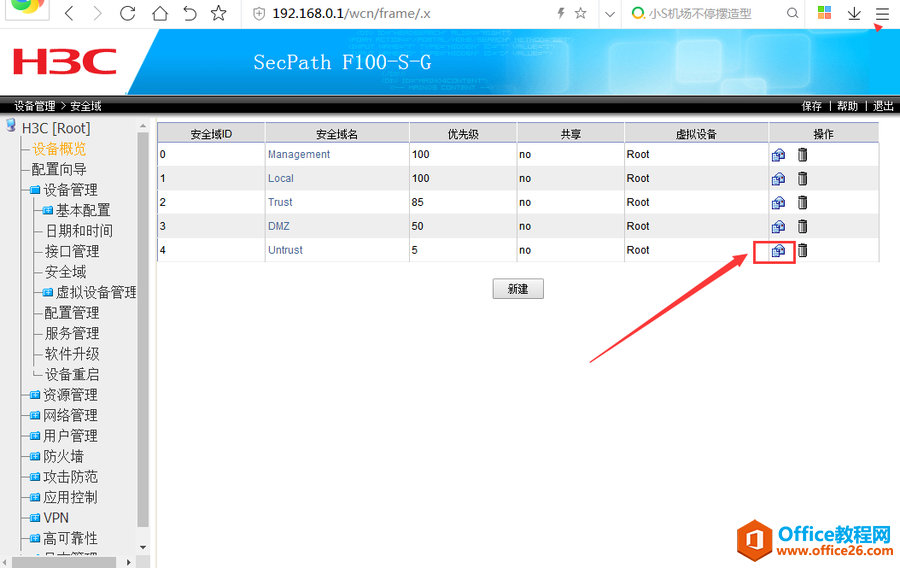
Task: Expand the 应用控制 tree node
Action: point(35,497)
